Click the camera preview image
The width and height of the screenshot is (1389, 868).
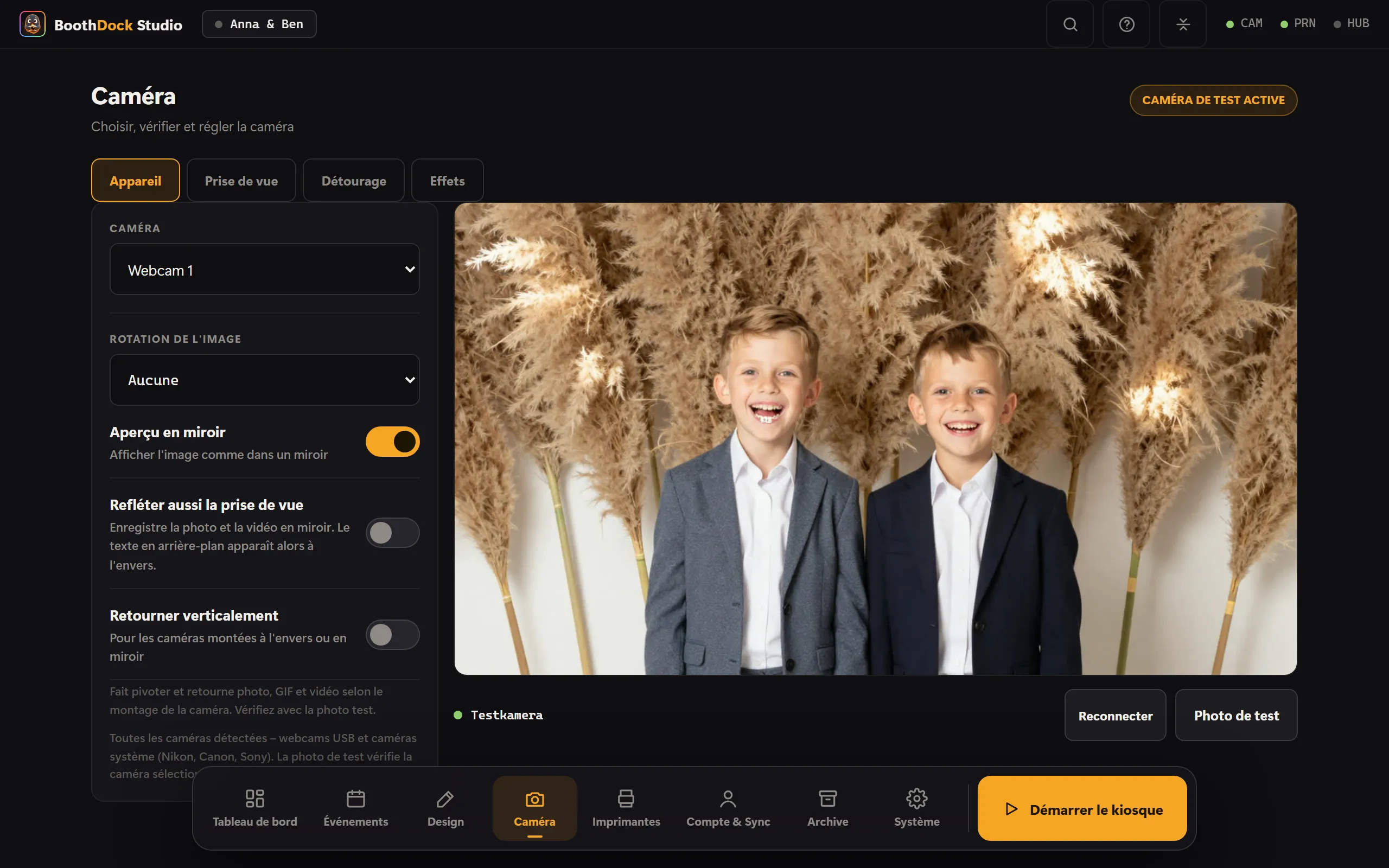(875, 438)
